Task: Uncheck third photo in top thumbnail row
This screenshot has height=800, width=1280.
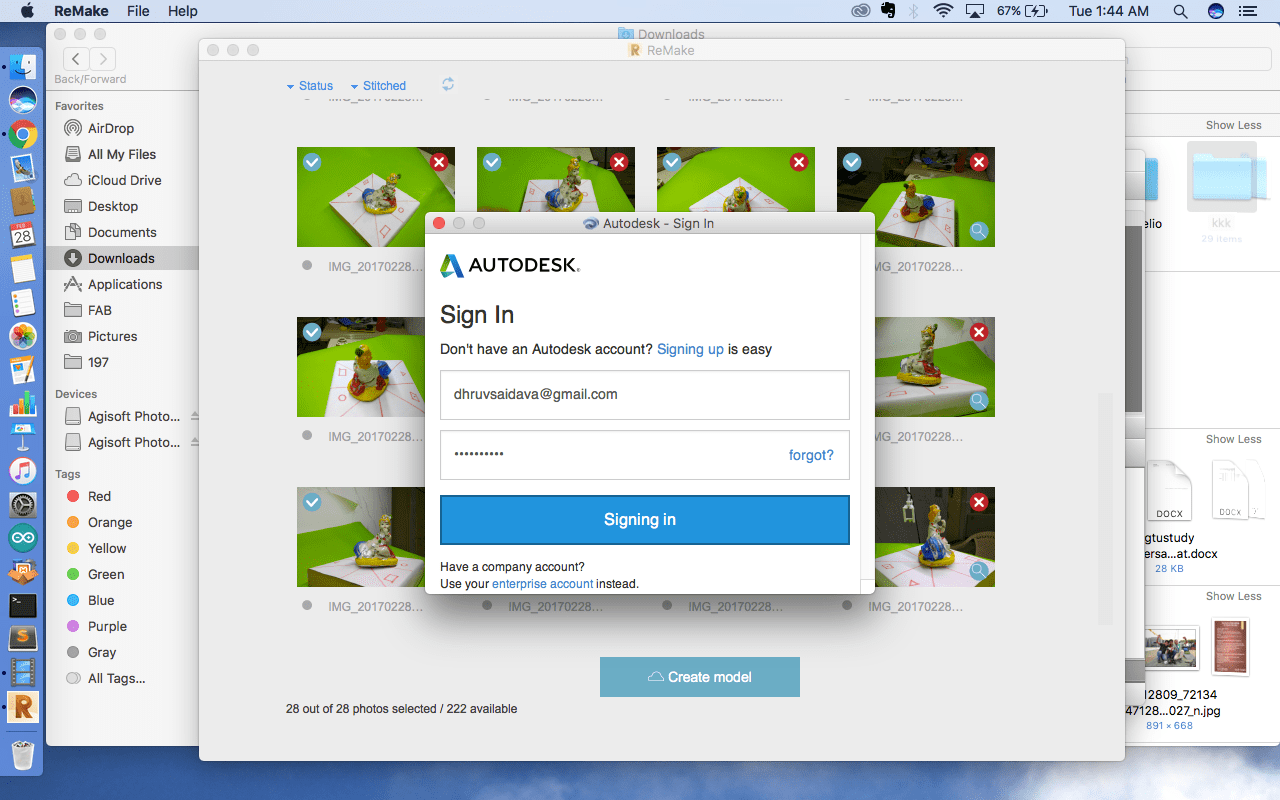Action: pyautogui.click(x=672, y=162)
